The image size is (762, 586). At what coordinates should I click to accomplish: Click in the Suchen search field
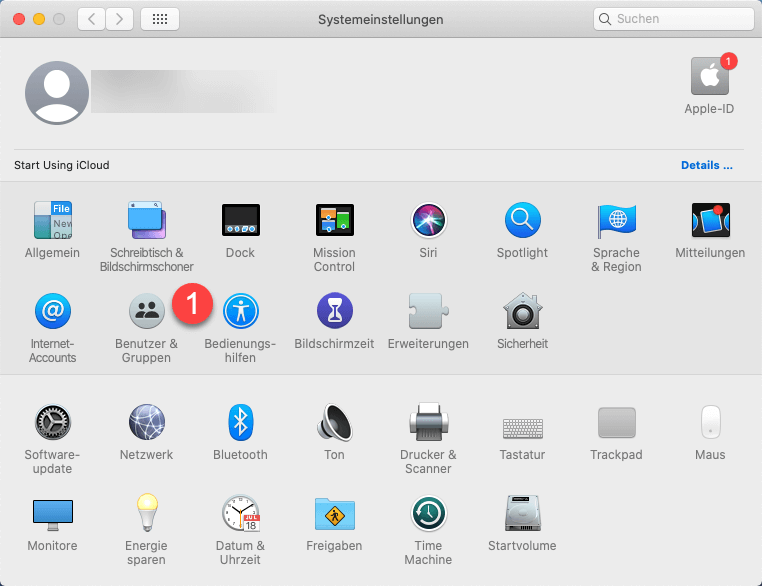[680, 19]
